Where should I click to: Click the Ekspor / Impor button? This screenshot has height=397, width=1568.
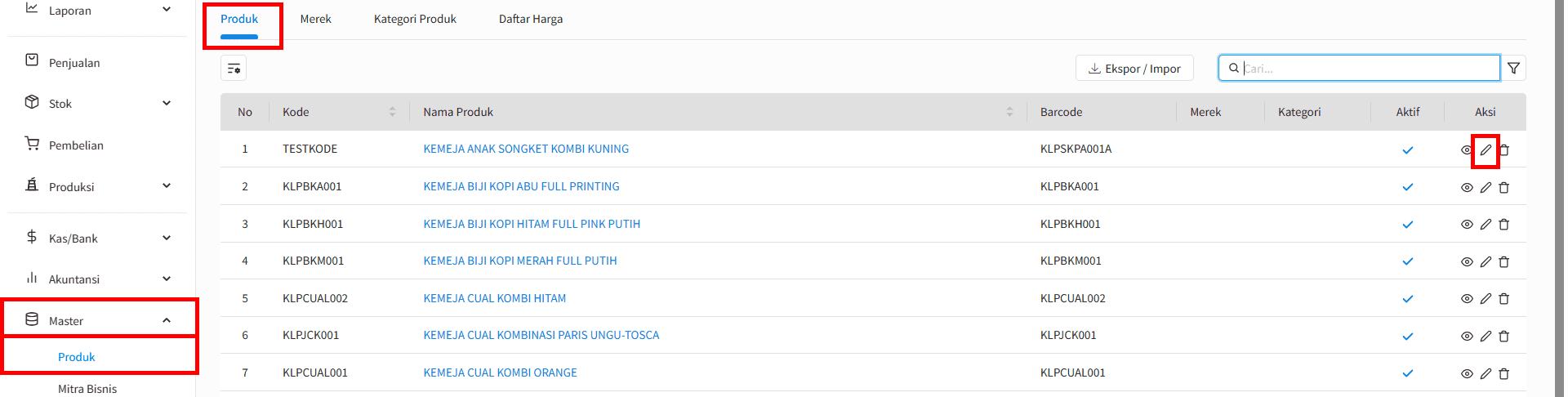[1134, 69]
